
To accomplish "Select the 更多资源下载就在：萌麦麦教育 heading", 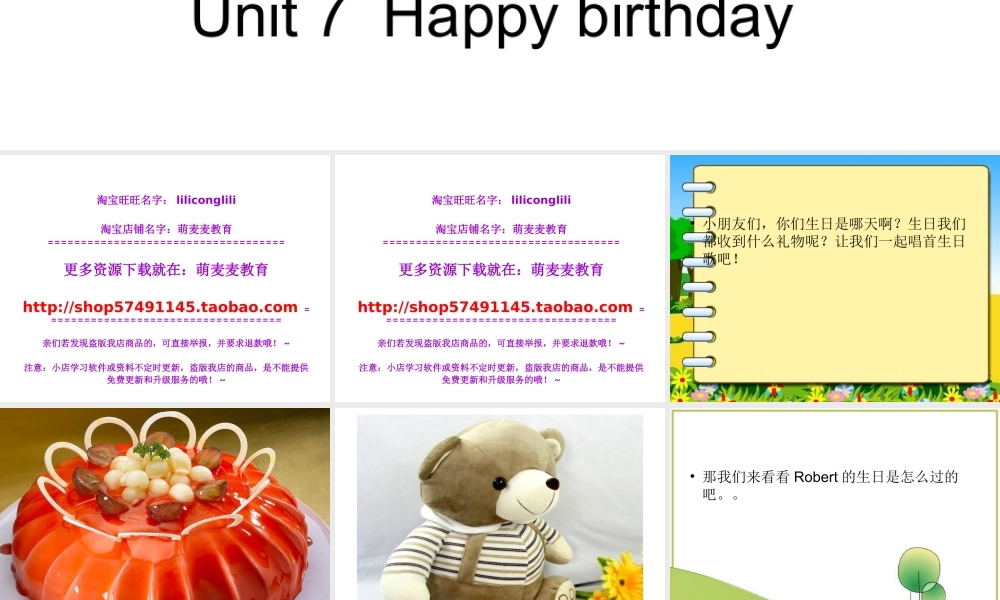I will pos(165,269).
